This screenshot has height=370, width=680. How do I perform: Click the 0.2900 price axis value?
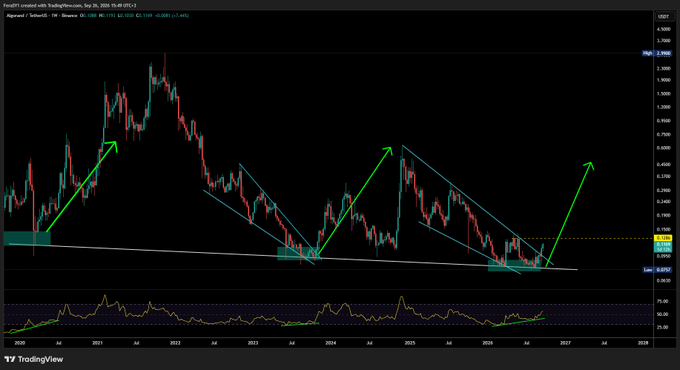click(x=664, y=190)
